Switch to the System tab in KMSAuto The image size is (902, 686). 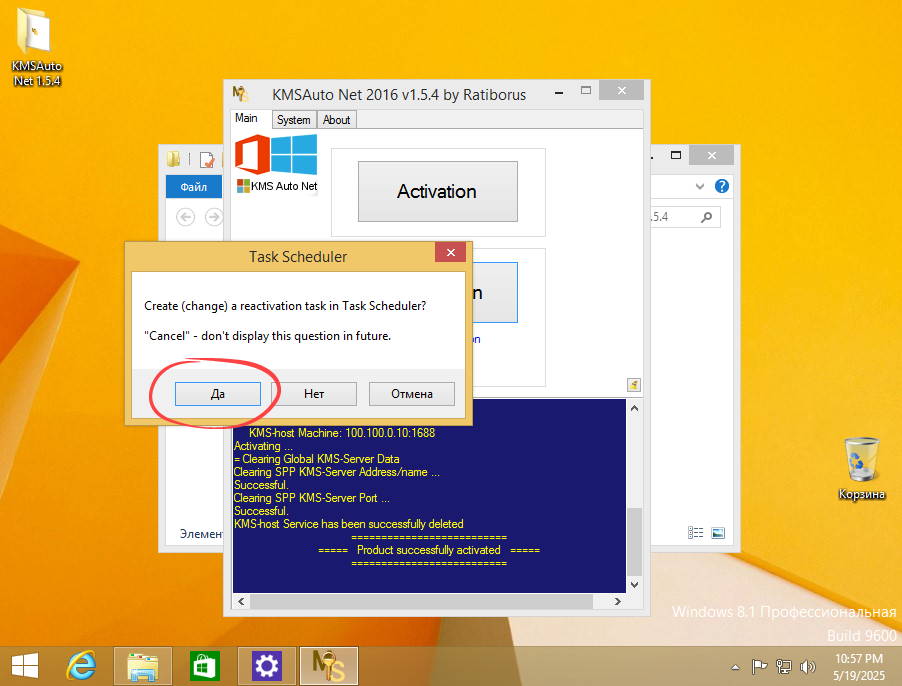(x=293, y=119)
